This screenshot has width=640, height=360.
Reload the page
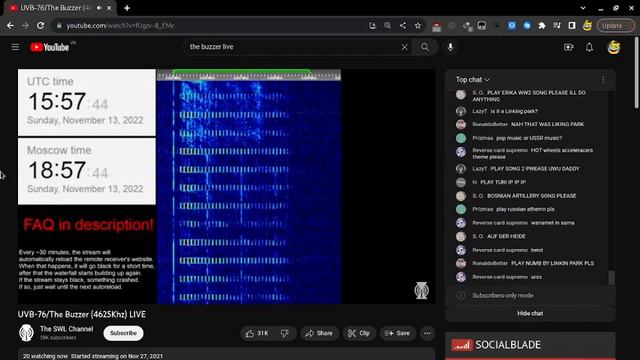pyautogui.click(x=40, y=25)
